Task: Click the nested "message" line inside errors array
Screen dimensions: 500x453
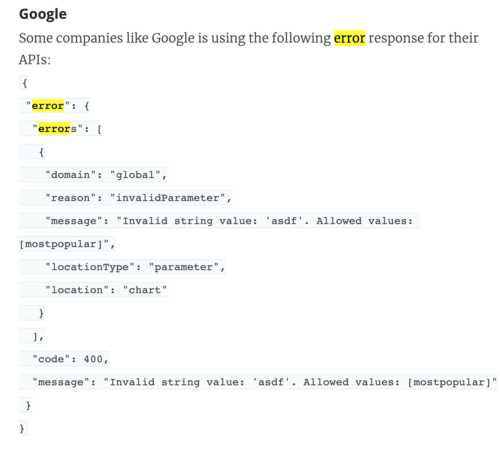Action: [229, 221]
